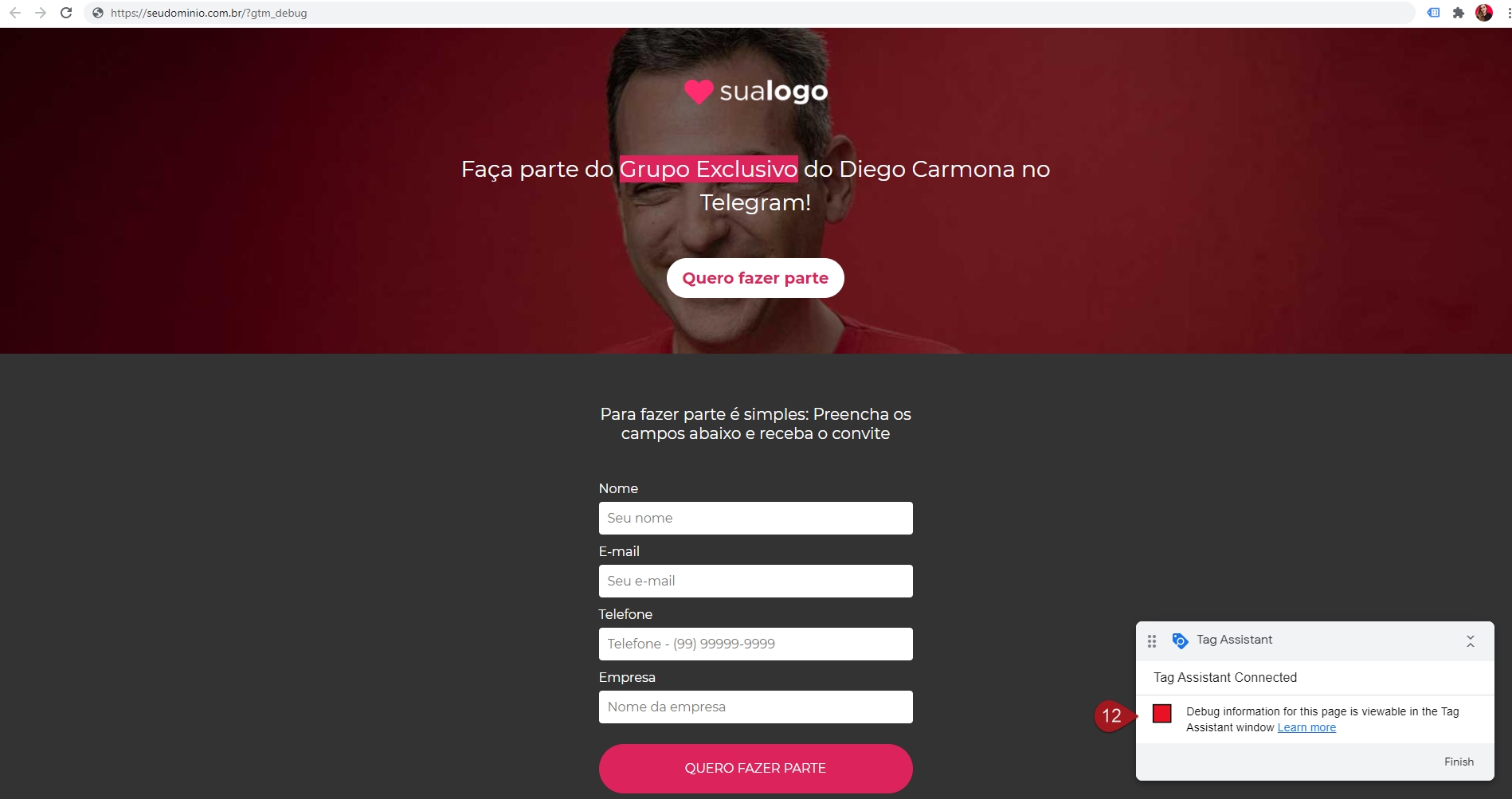Click the Tag Assistant logo in the panel header
The width and height of the screenshot is (1512, 799).
pyautogui.click(x=1180, y=640)
